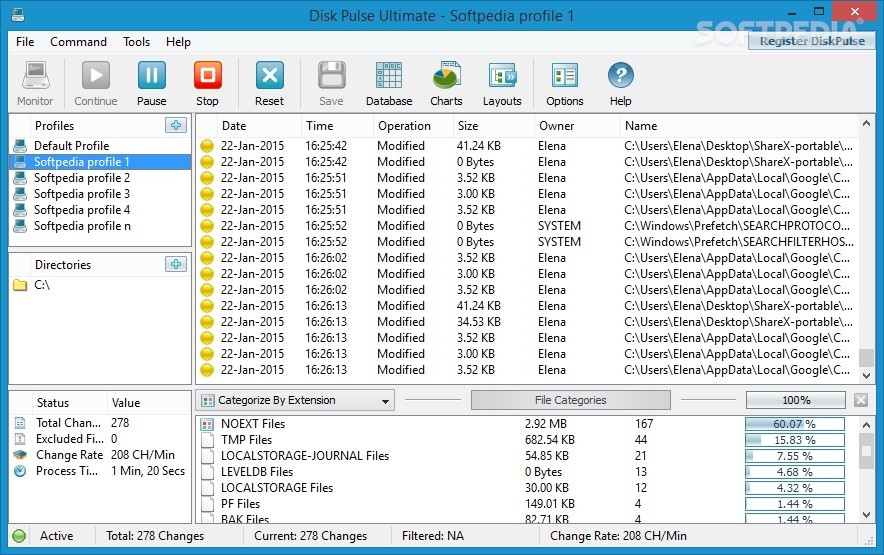The height and width of the screenshot is (555, 884).
Task: Click the green Active status indicator
Action: [19, 536]
